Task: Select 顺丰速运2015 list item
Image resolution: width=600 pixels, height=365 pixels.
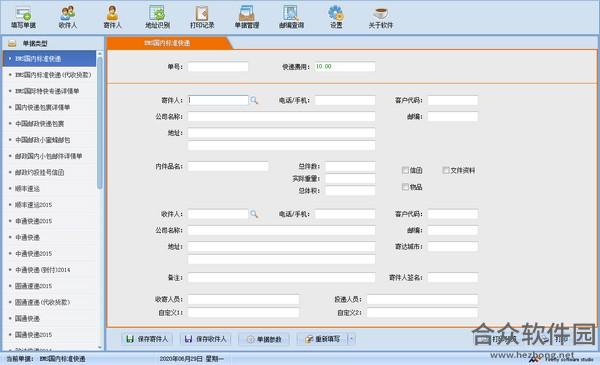Action: [x=49, y=205]
